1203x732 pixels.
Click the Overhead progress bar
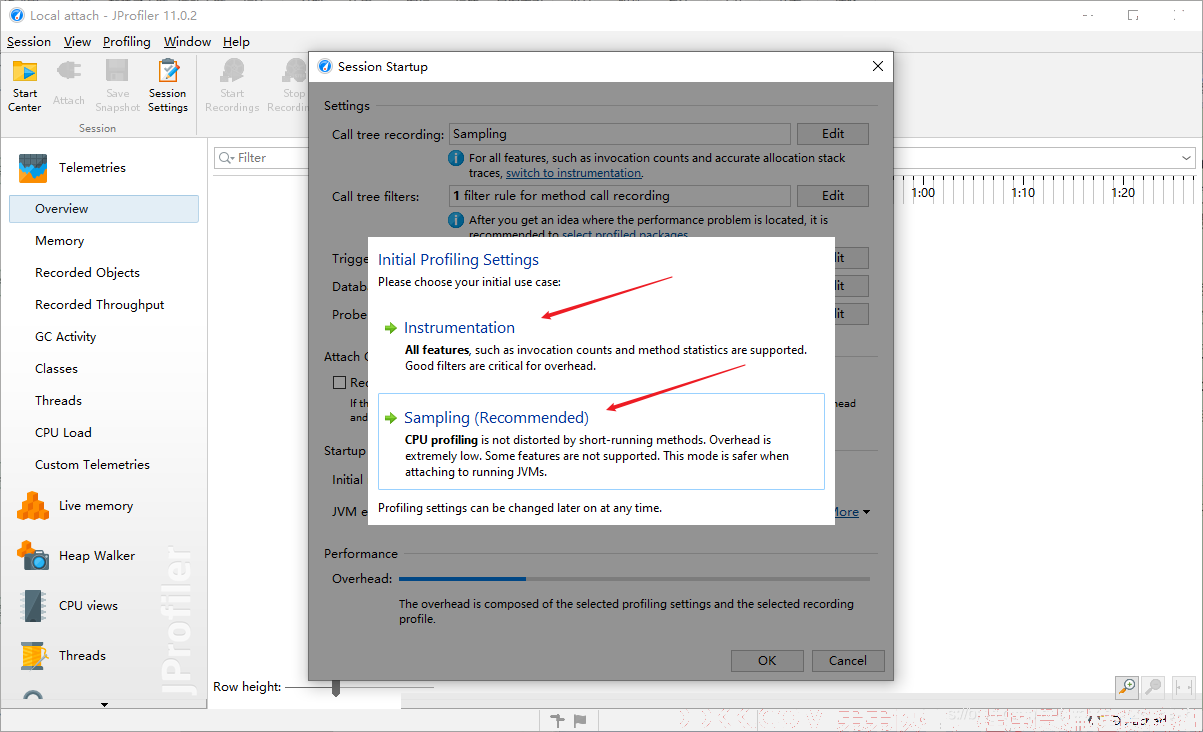[x=634, y=579]
